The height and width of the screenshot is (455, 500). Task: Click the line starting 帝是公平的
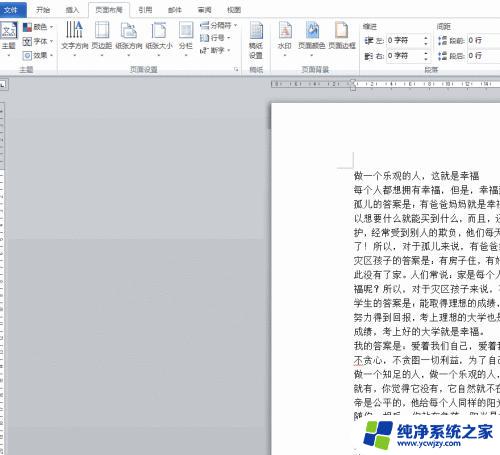coord(427,403)
